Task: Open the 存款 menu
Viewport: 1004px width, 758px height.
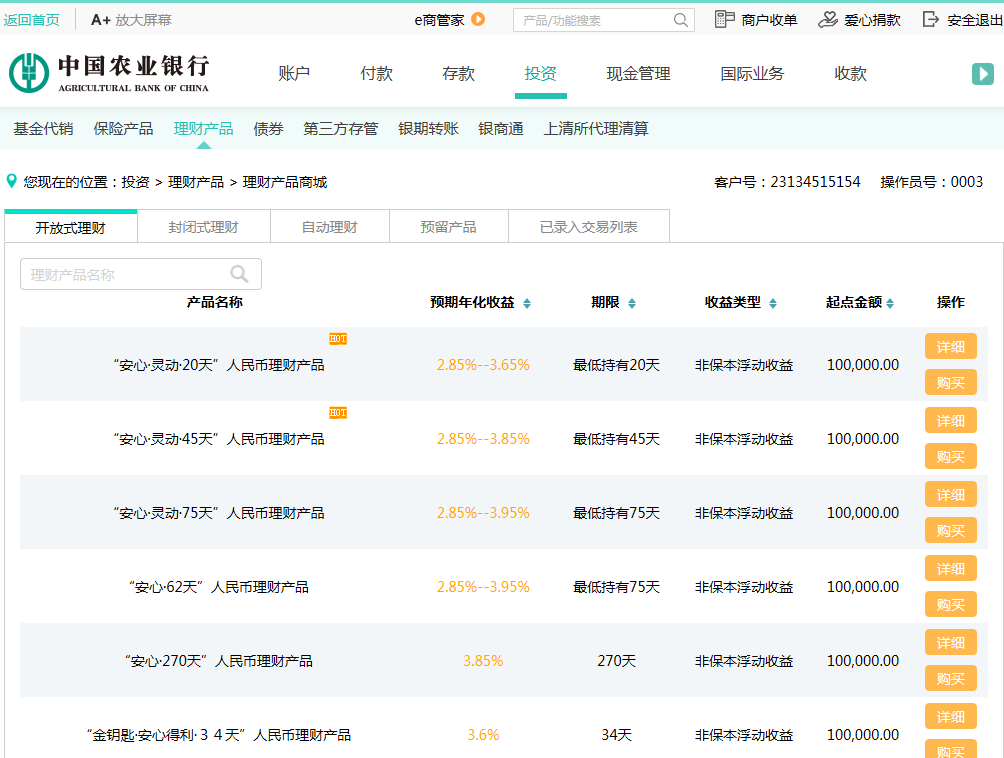Action: tap(458, 74)
